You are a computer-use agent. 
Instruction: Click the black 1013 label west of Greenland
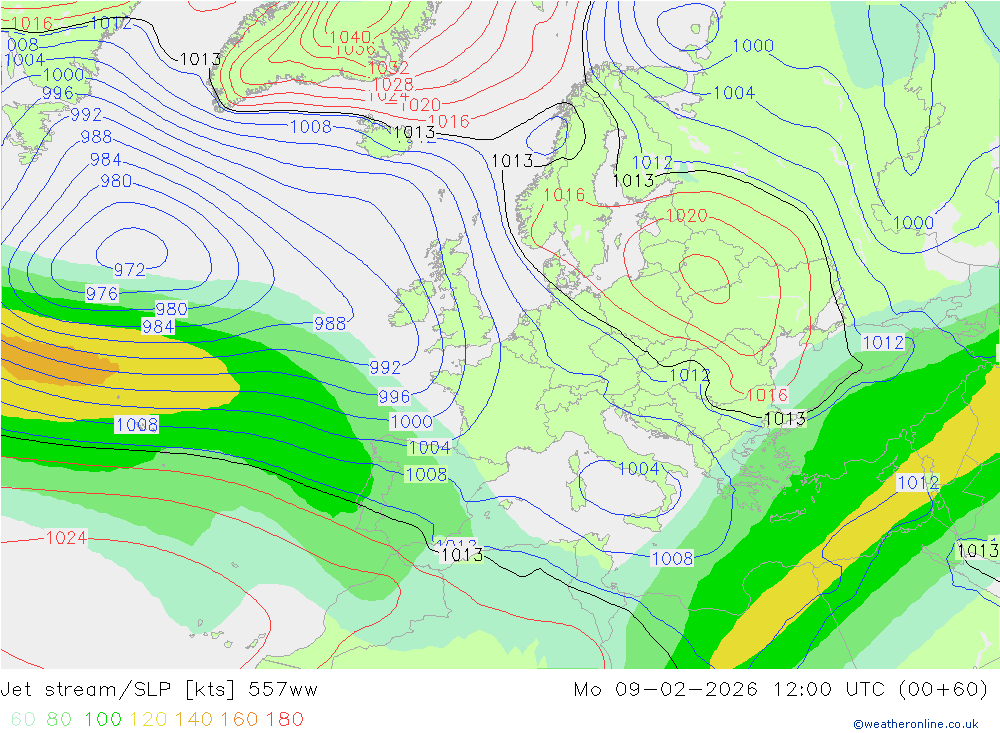pyautogui.click(x=200, y=59)
